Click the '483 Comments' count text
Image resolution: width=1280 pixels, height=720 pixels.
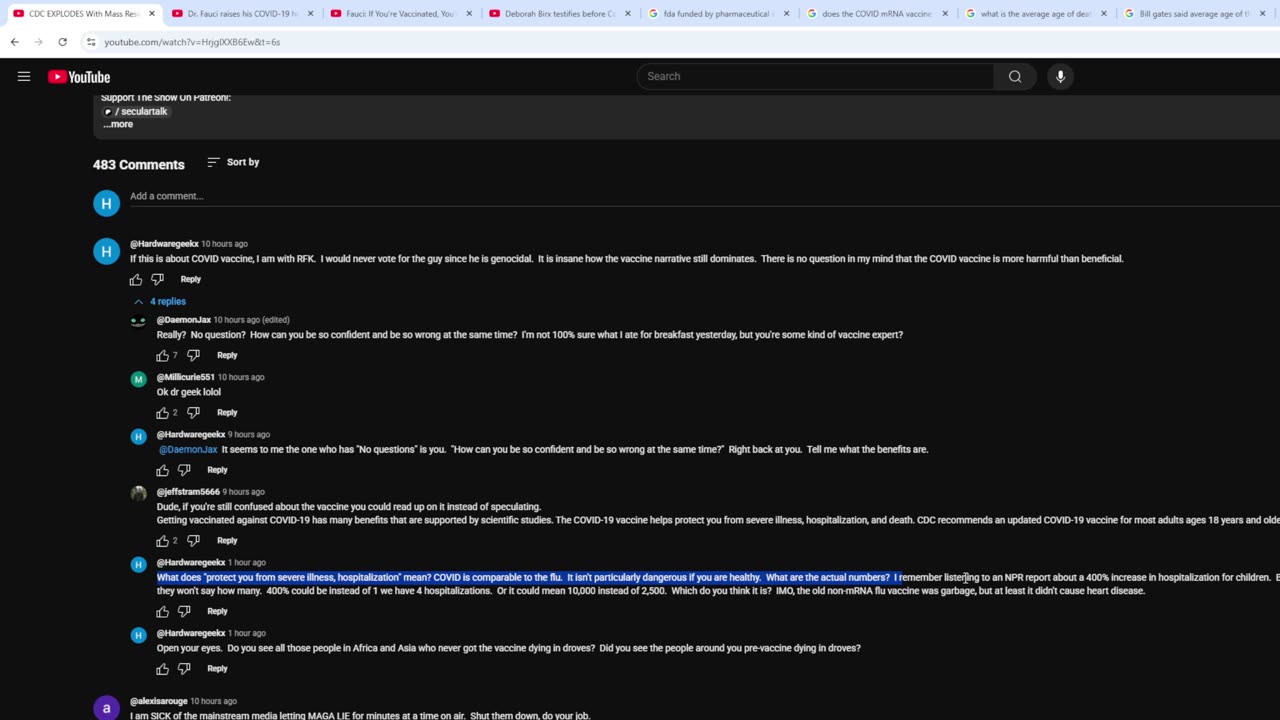coord(139,165)
